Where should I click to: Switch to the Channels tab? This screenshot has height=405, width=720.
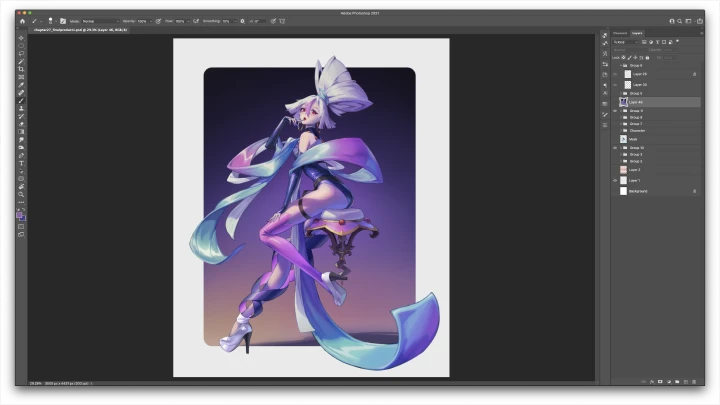(620, 32)
